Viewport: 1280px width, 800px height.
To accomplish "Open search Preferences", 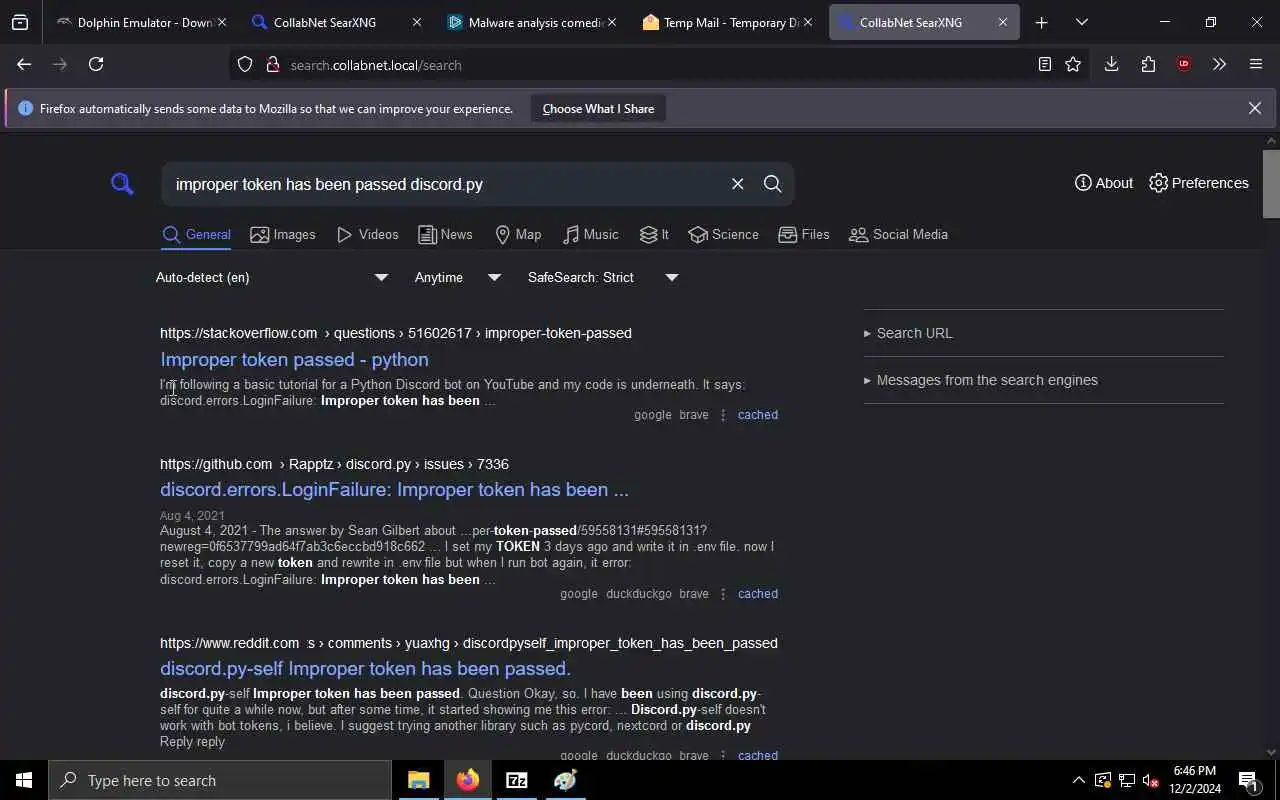I will [x=1198, y=183].
